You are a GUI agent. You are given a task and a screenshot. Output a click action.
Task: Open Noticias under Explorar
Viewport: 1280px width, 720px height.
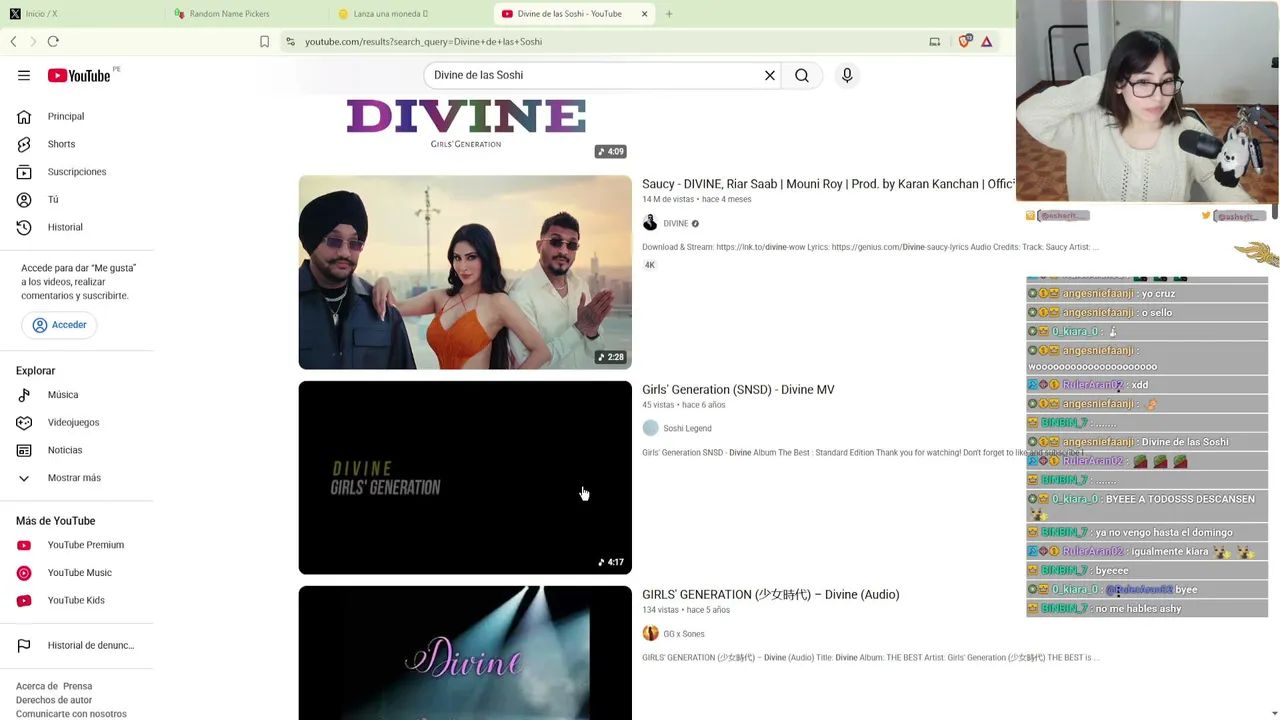65,450
